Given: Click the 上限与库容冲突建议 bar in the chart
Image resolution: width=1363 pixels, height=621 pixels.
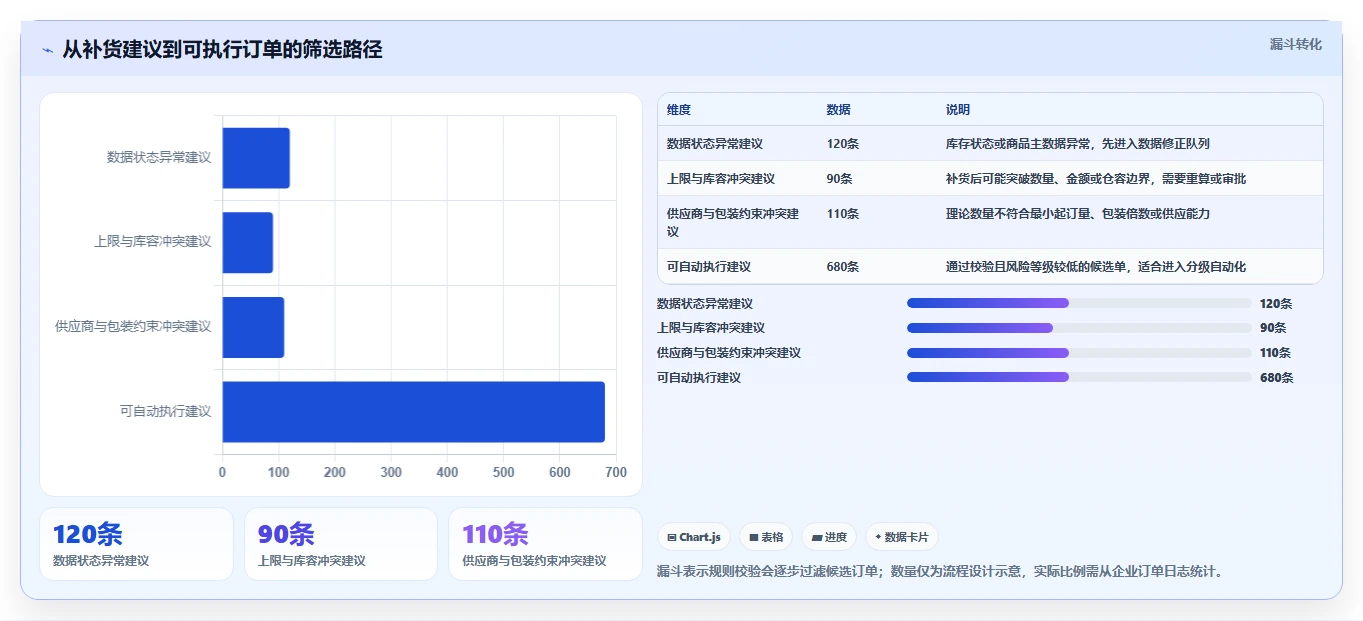Looking at the screenshot, I should click(248, 242).
